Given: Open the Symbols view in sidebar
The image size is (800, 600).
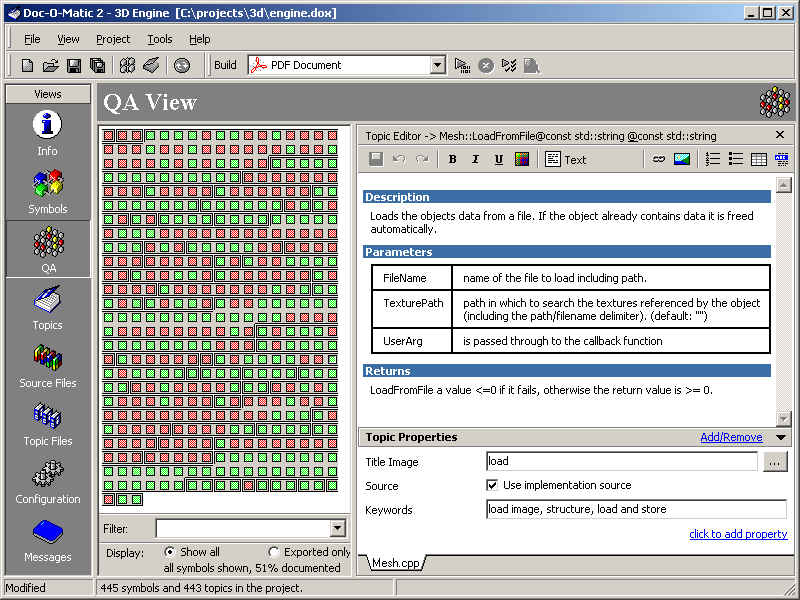Looking at the screenshot, I should point(47,192).
